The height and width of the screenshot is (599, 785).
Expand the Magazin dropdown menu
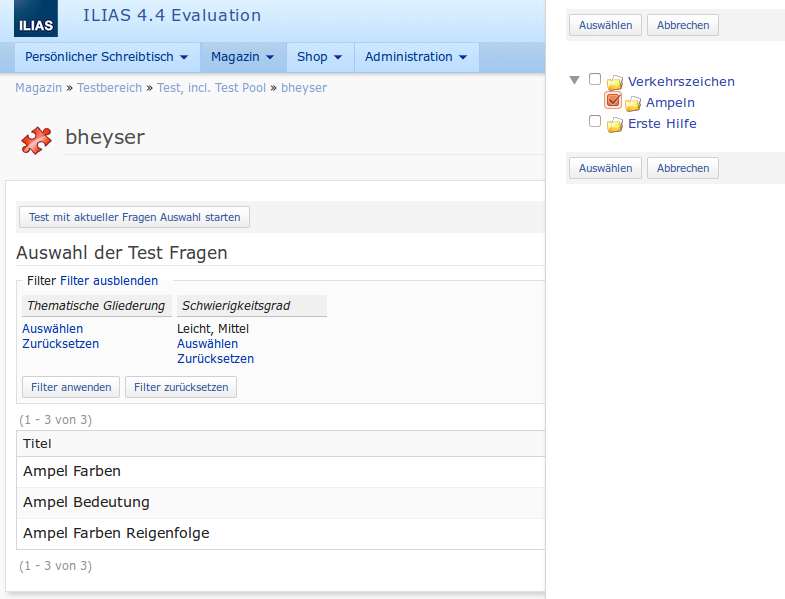[242, 57]
